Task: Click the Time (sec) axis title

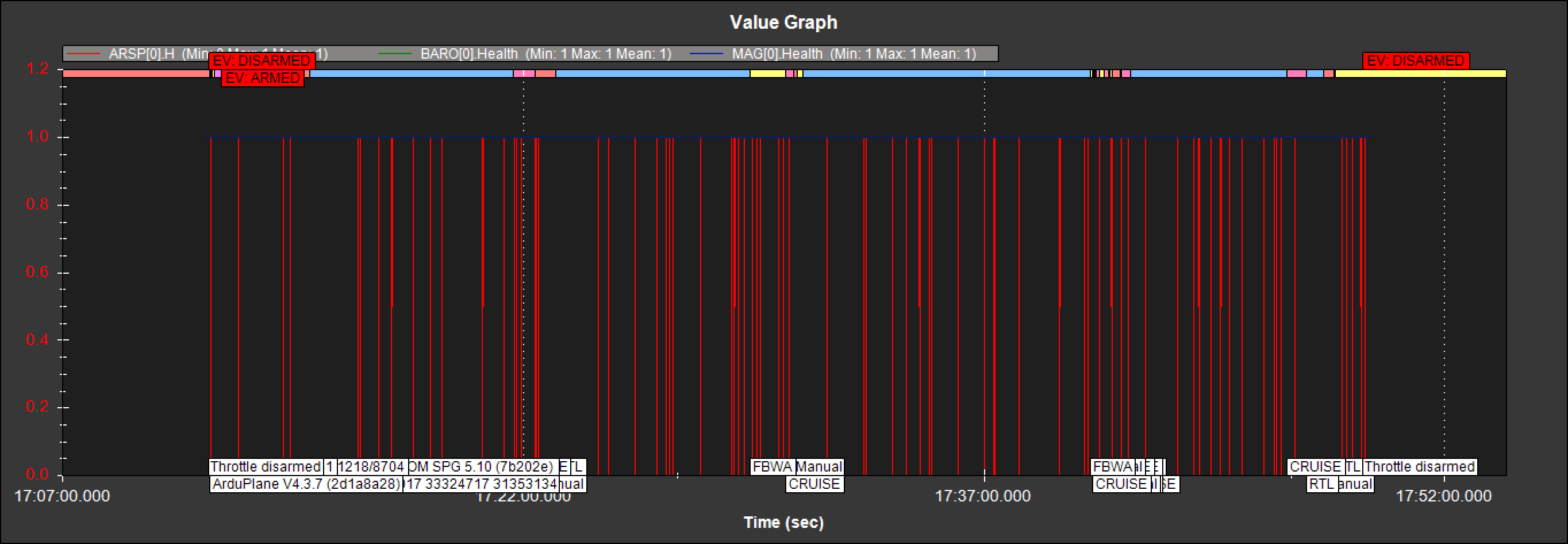Action: pos(783,523)
